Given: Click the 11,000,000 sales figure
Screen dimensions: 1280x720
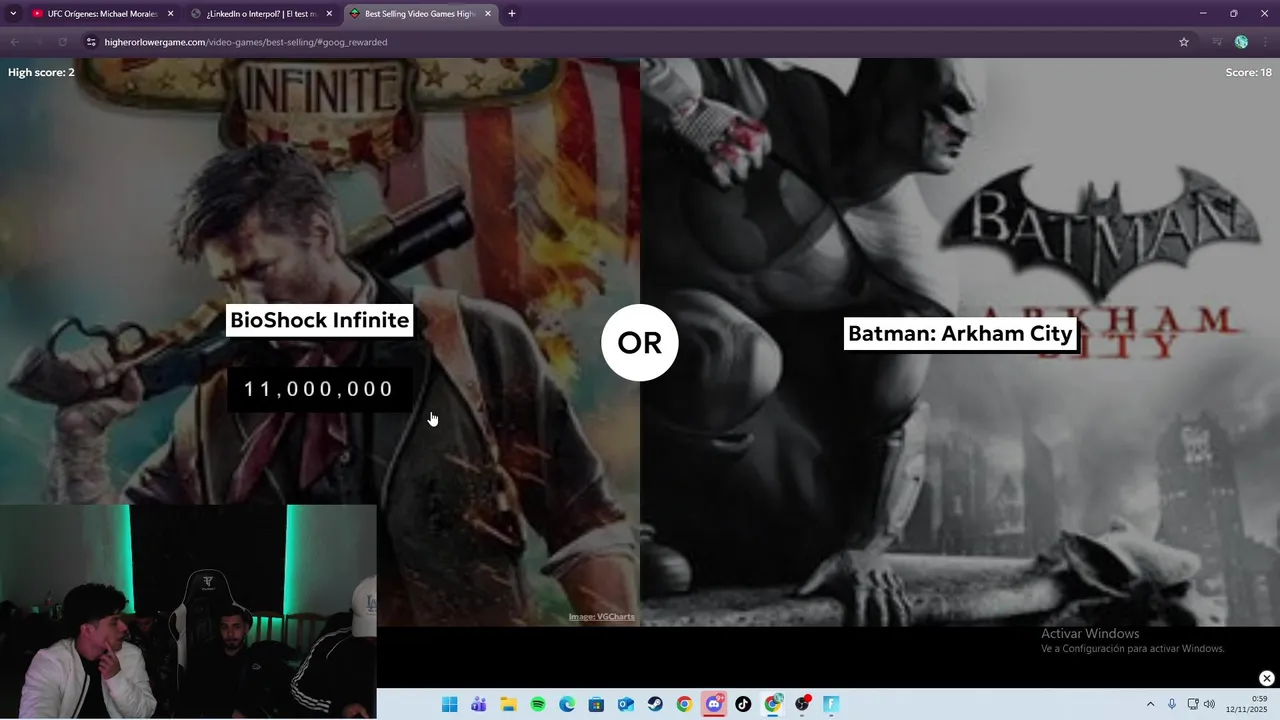Looking at the screenshot, I should [319, 389].
